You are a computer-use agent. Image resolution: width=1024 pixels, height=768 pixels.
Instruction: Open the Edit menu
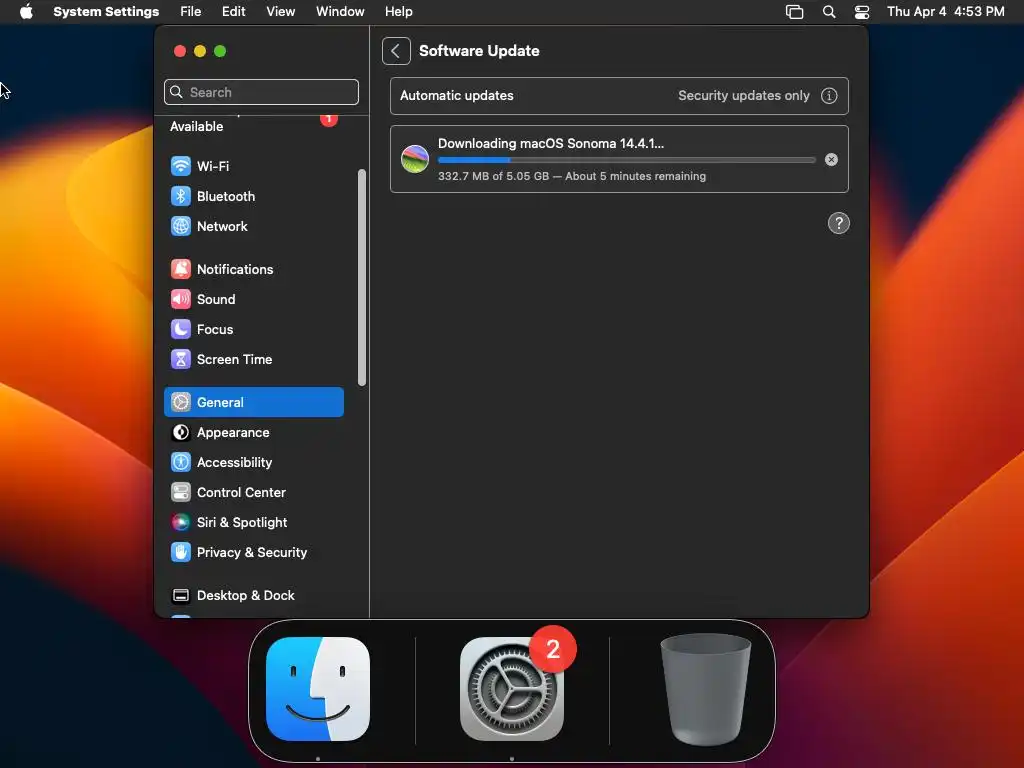coord(233,12)
